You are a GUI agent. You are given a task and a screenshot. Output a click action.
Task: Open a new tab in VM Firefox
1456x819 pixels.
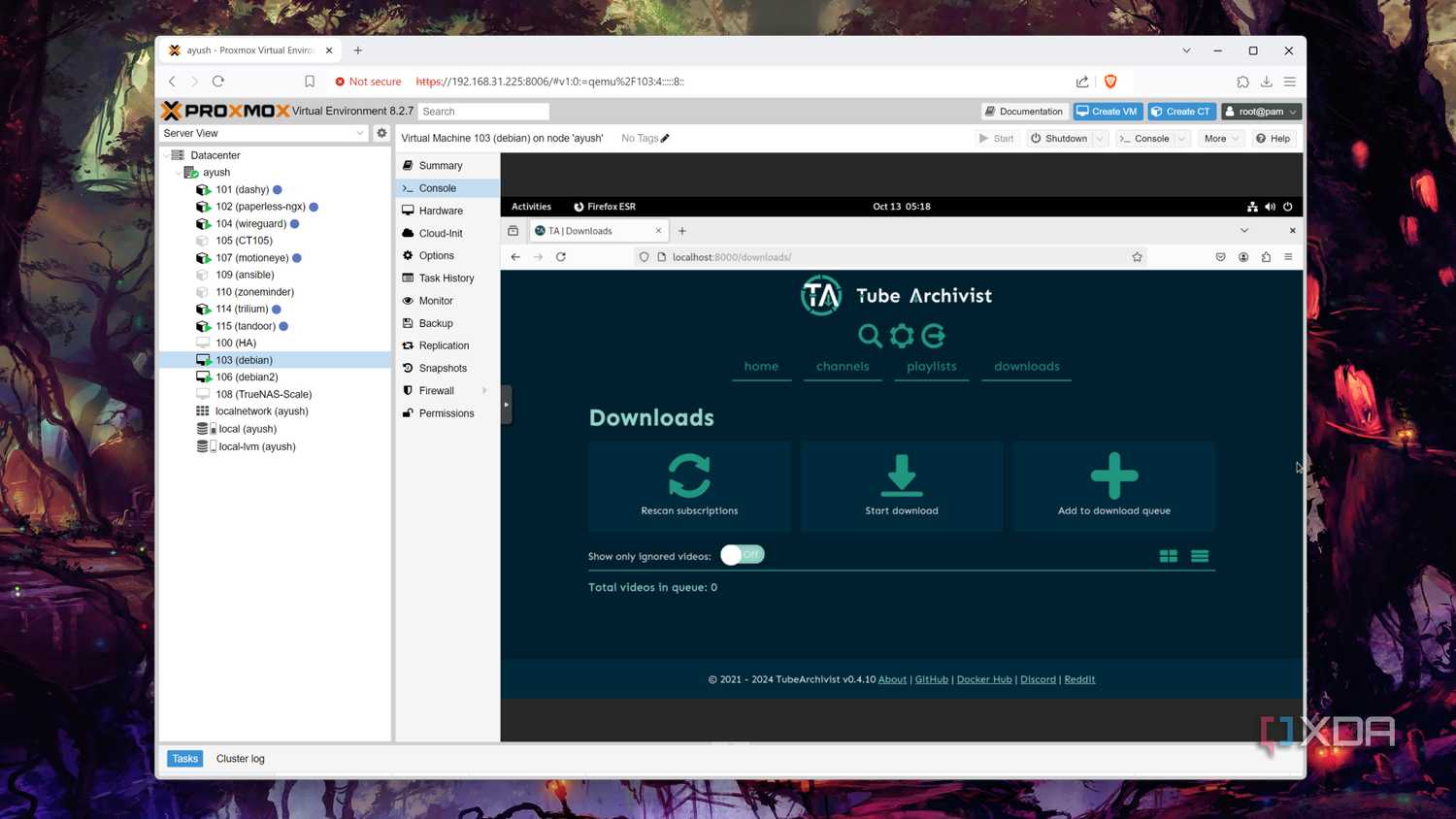682,231
